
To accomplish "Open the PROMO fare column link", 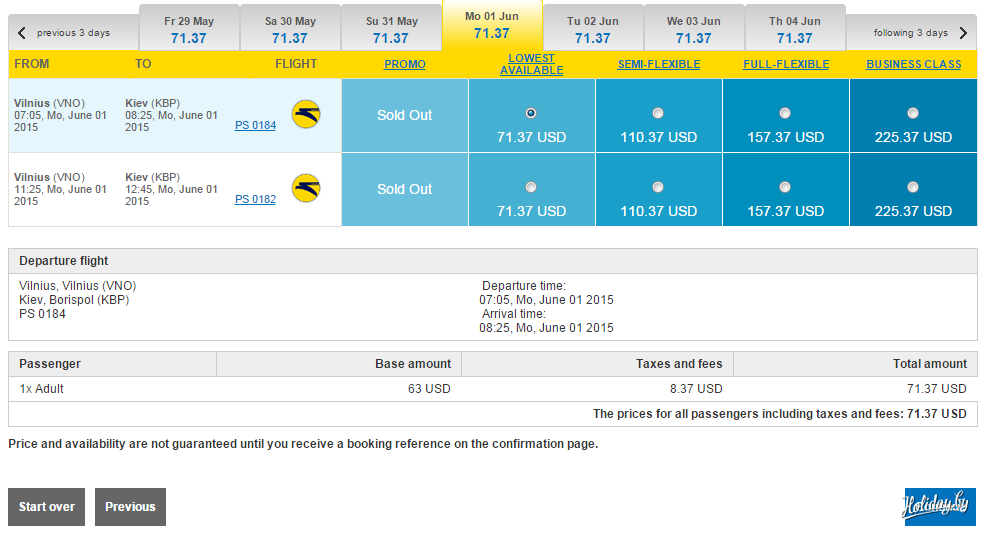I will [x=405, y=64].
